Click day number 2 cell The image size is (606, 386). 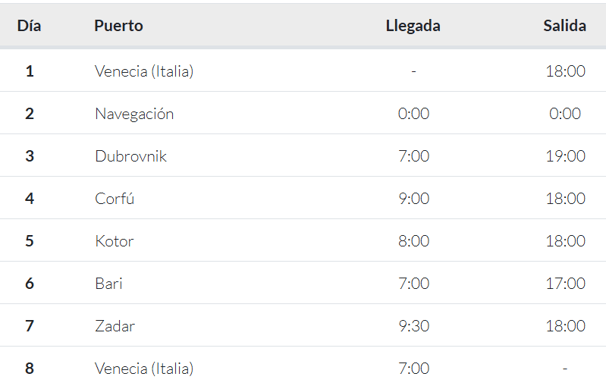click(29, 114)
